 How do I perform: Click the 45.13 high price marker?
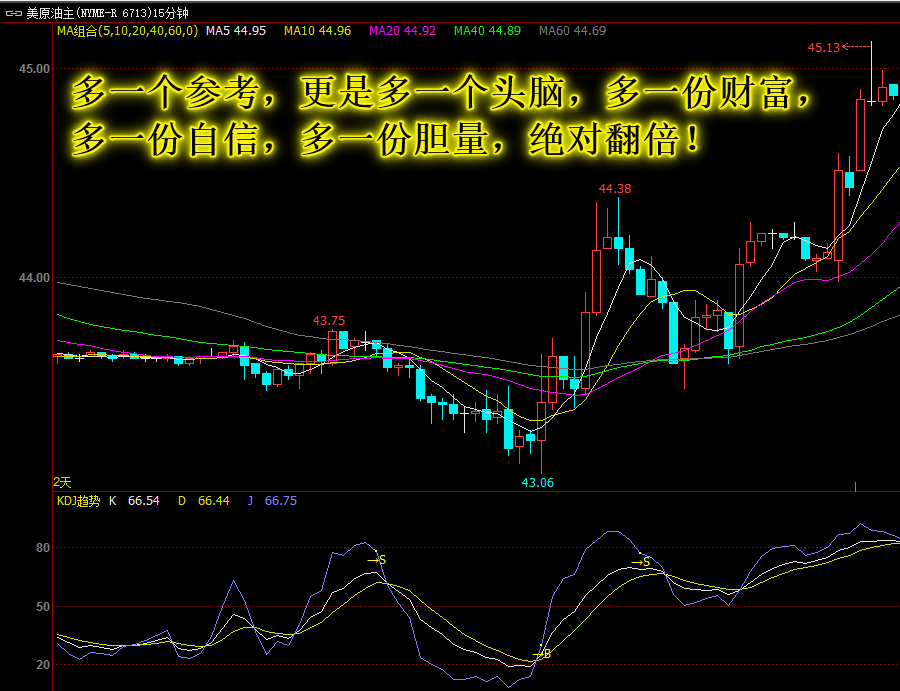coord(824,48)
